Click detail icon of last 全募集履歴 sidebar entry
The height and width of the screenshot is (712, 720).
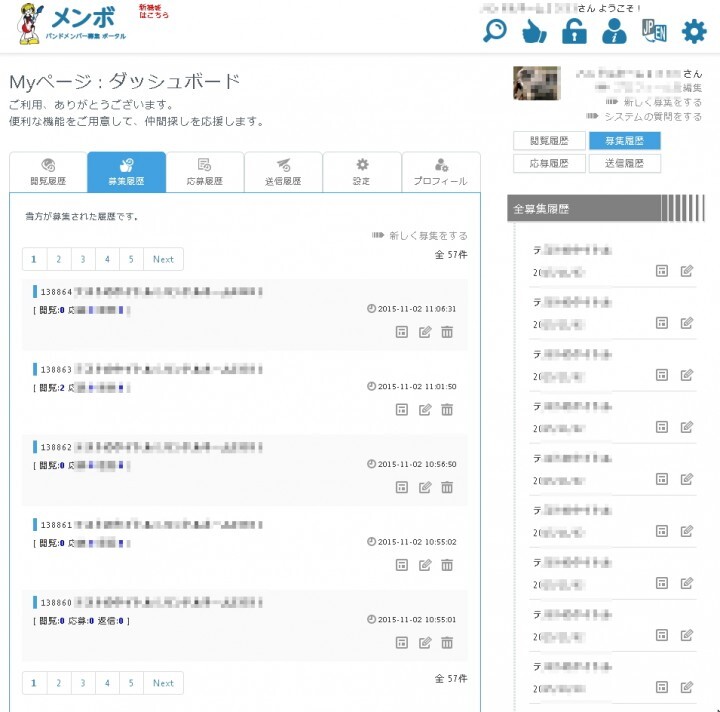662,687
